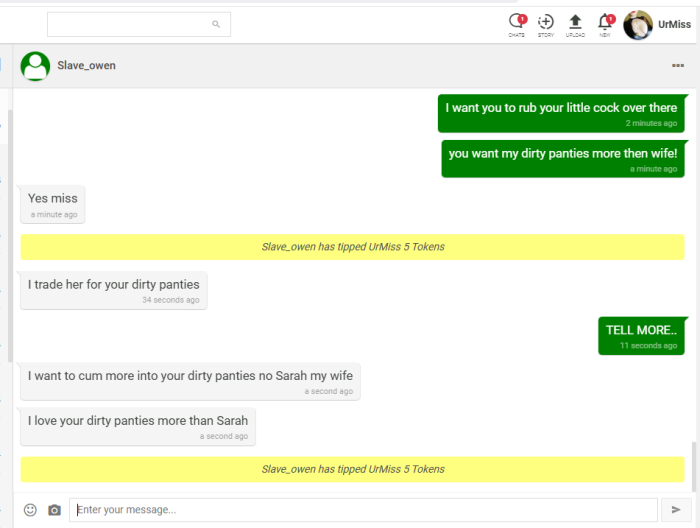
Task: Click the 'Enter your message...' text box
Action: 362,510
